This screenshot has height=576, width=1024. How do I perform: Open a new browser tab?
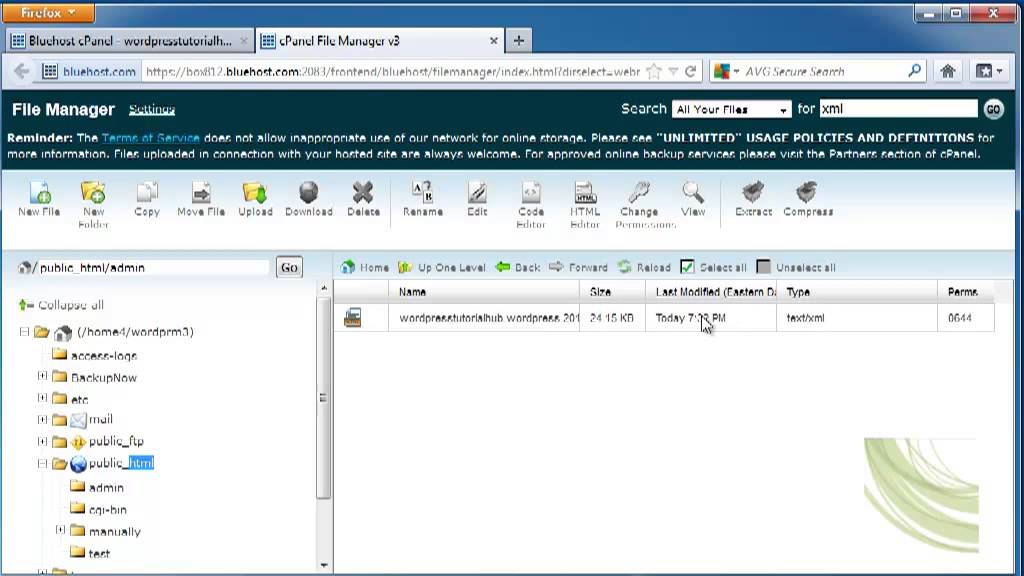point(519,40)
